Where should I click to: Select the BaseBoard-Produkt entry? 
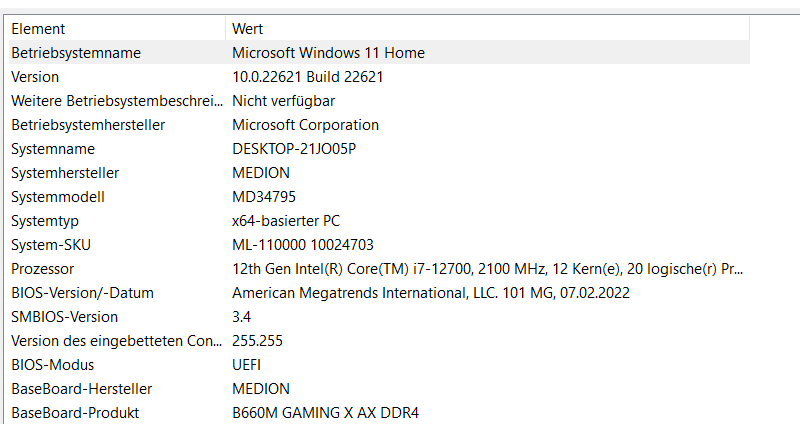click(75, 413)
